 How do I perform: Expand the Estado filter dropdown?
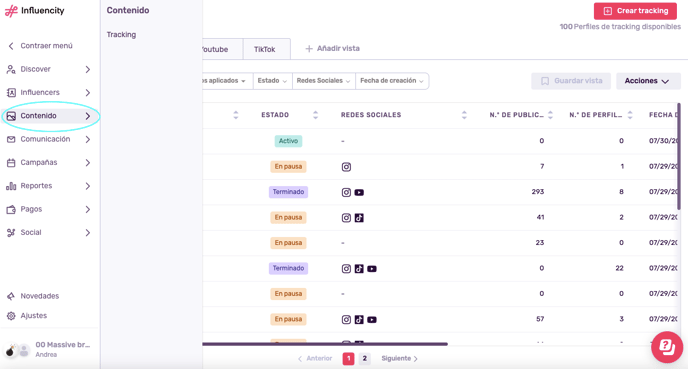(x=272, y=81)
